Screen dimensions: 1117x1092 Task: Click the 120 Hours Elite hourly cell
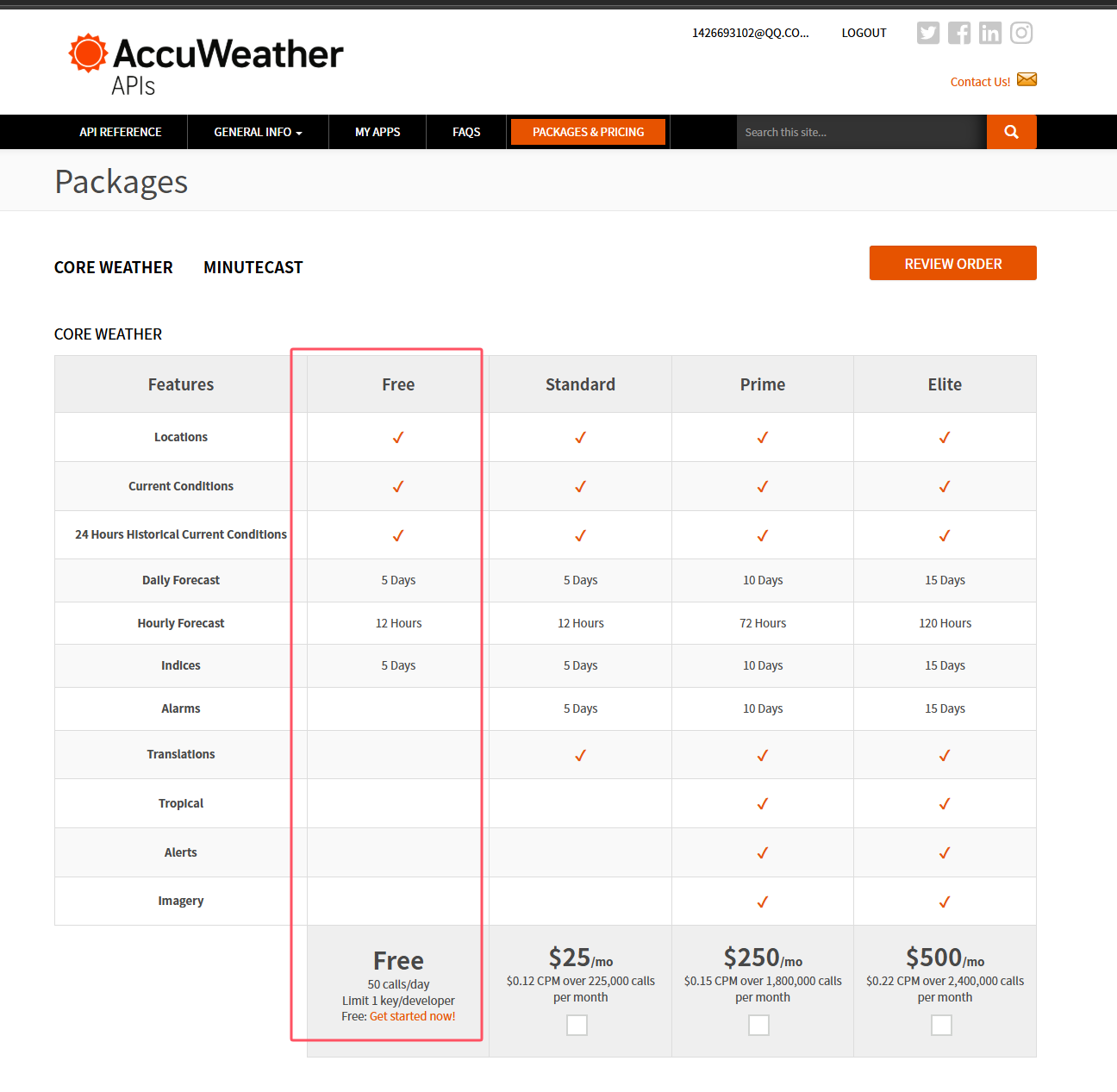click(x=945, y=623)
